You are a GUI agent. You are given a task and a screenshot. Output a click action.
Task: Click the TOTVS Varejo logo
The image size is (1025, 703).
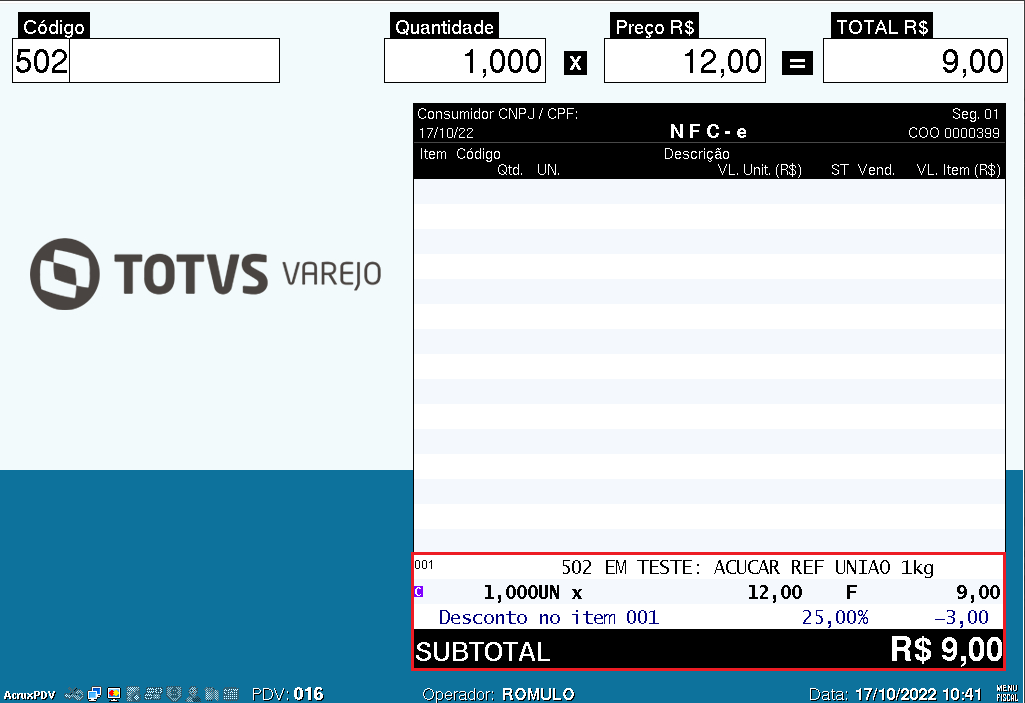click(x=205, y=274)
